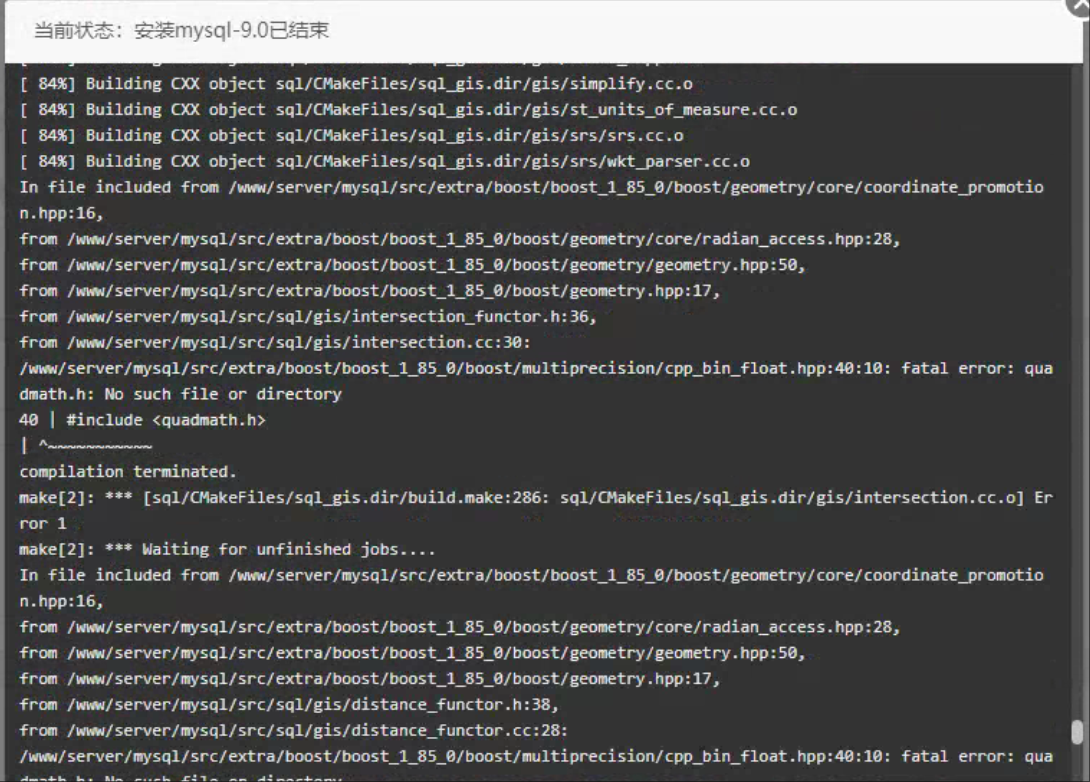The height and width of the screenshot is (782, 1090).
Task: Click the make[2] build.make:286 error line
Action: tap(535, 498)
